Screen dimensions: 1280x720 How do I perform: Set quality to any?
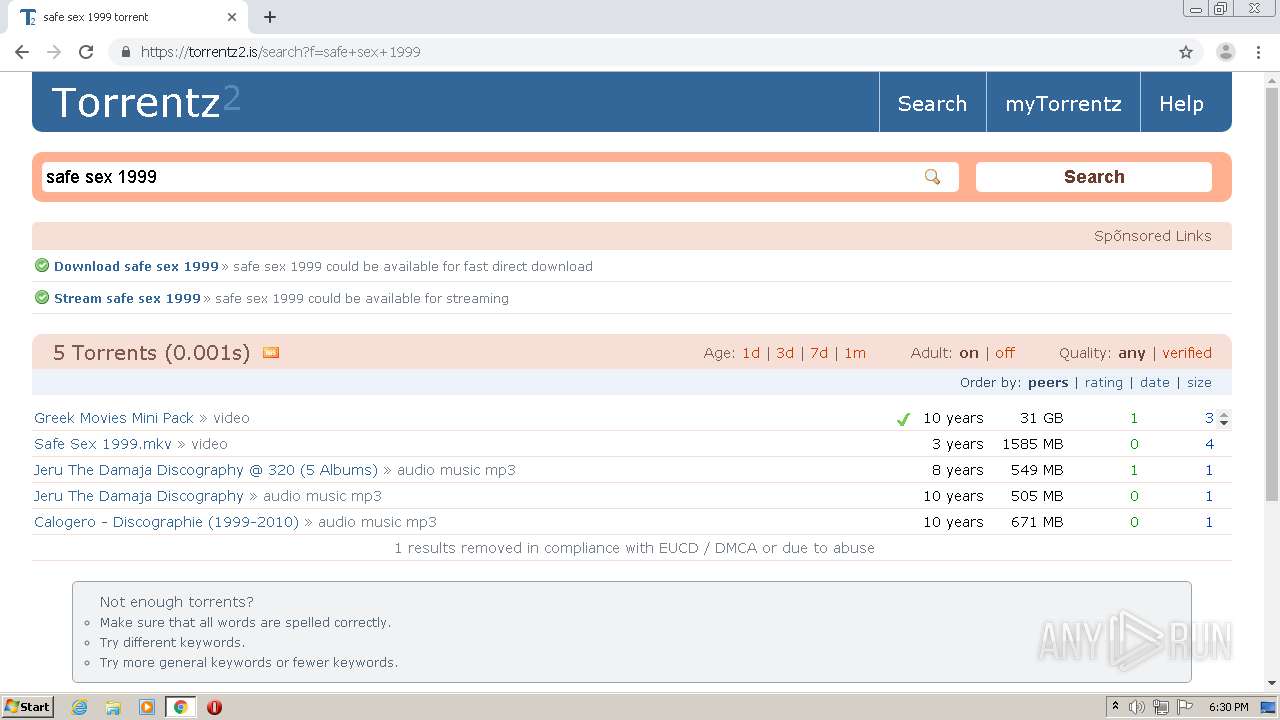(x=1132, y=353)
